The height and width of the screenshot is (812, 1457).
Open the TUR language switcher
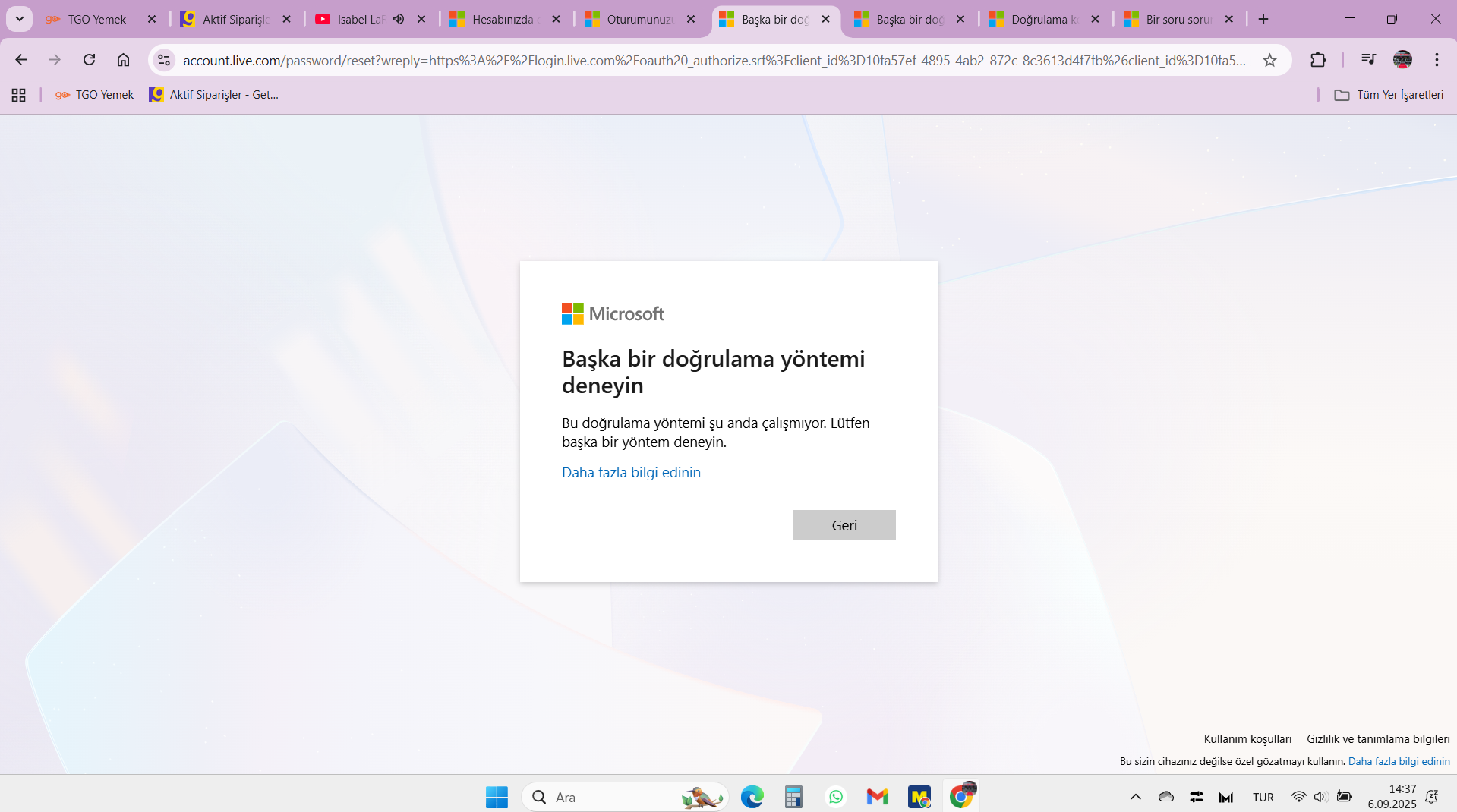coord(1263,797)
